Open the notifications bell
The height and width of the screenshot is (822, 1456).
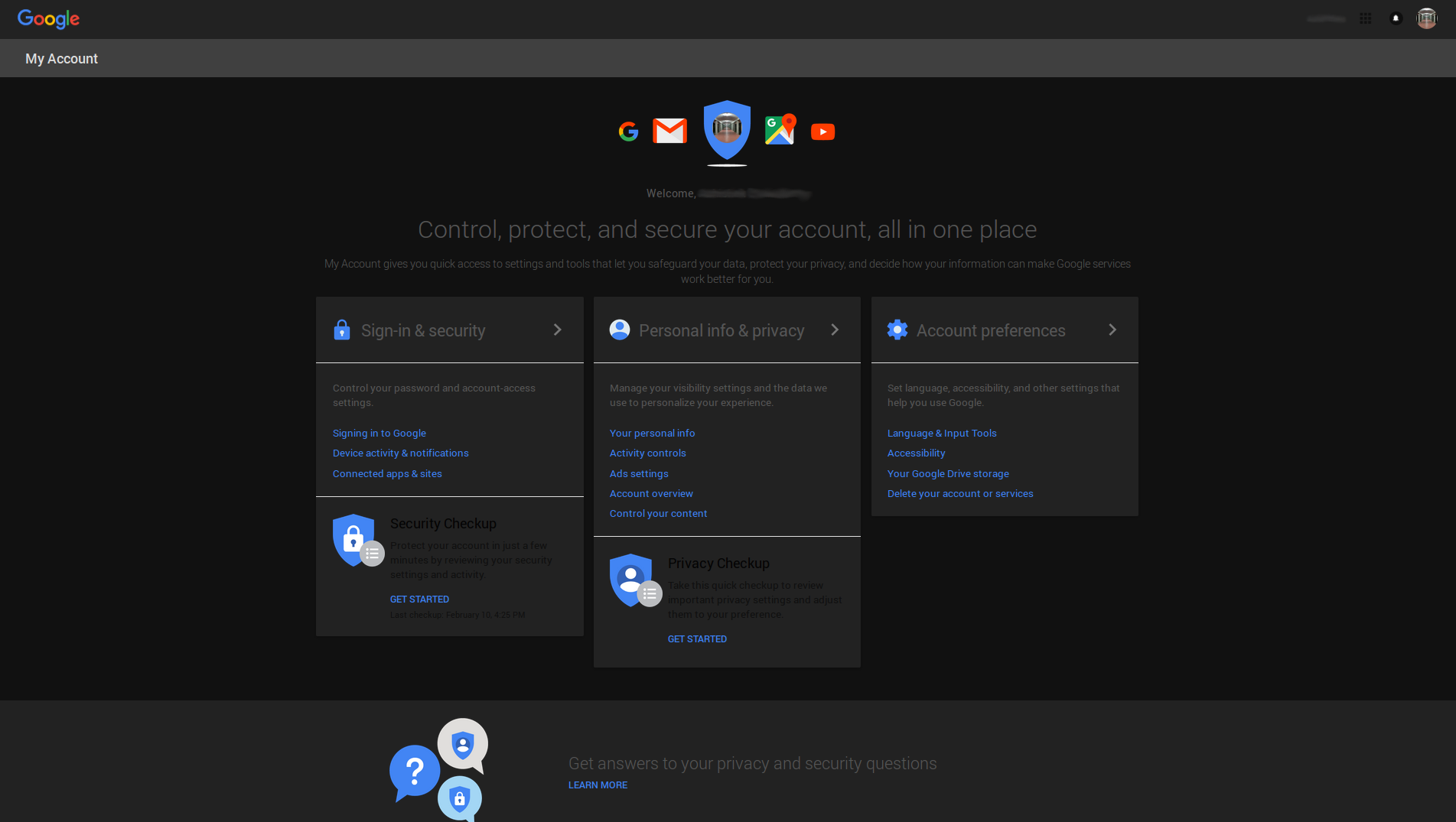(1396, 18)
